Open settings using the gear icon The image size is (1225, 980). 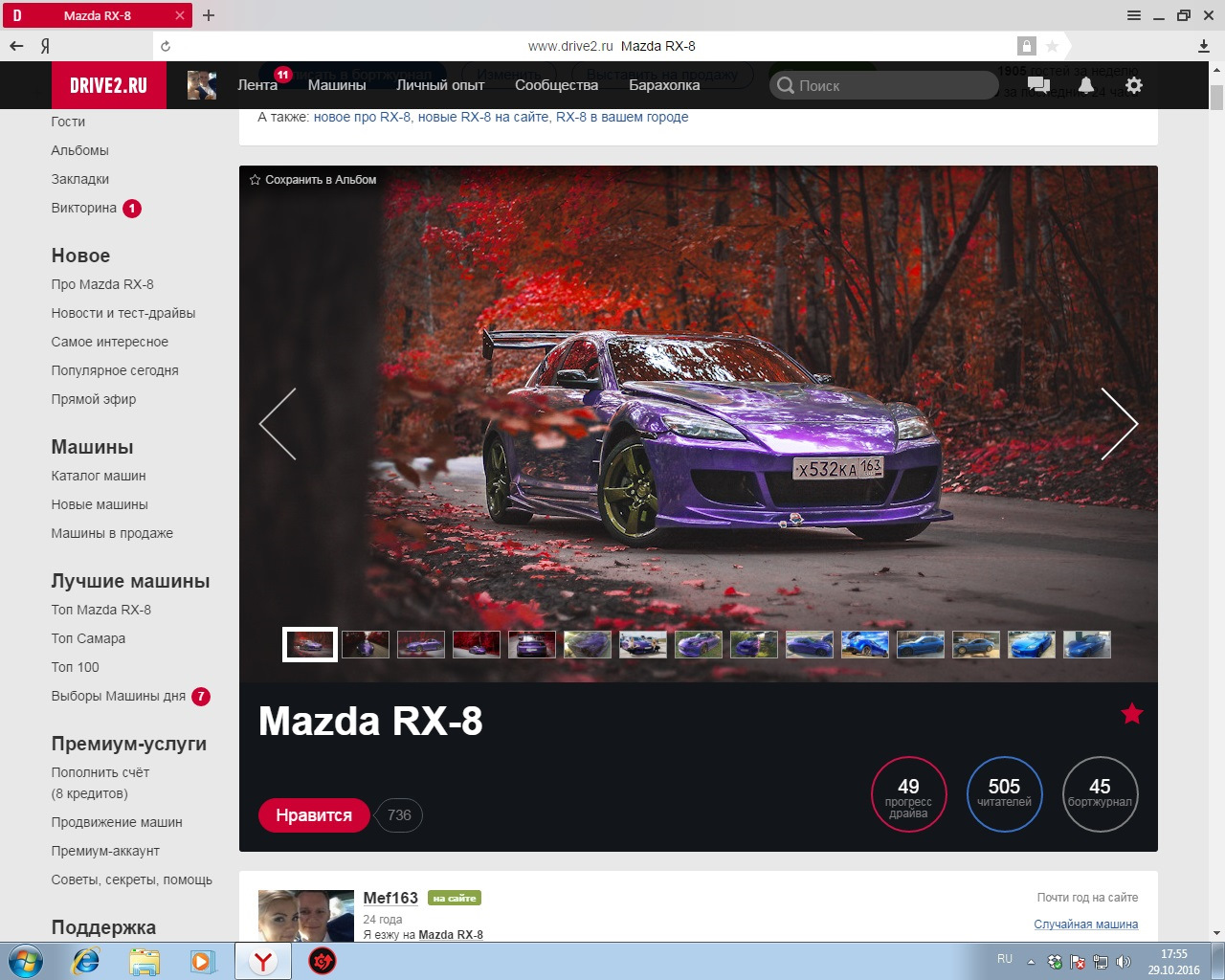click(1133, 85)
